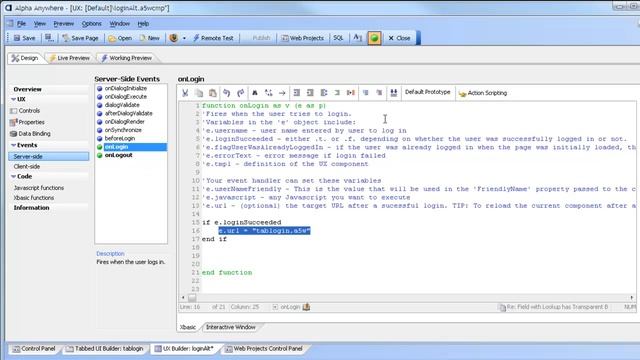Select the onDialogExecute event
The width and height of the screenshot is (640, 360).
(126, 97)
